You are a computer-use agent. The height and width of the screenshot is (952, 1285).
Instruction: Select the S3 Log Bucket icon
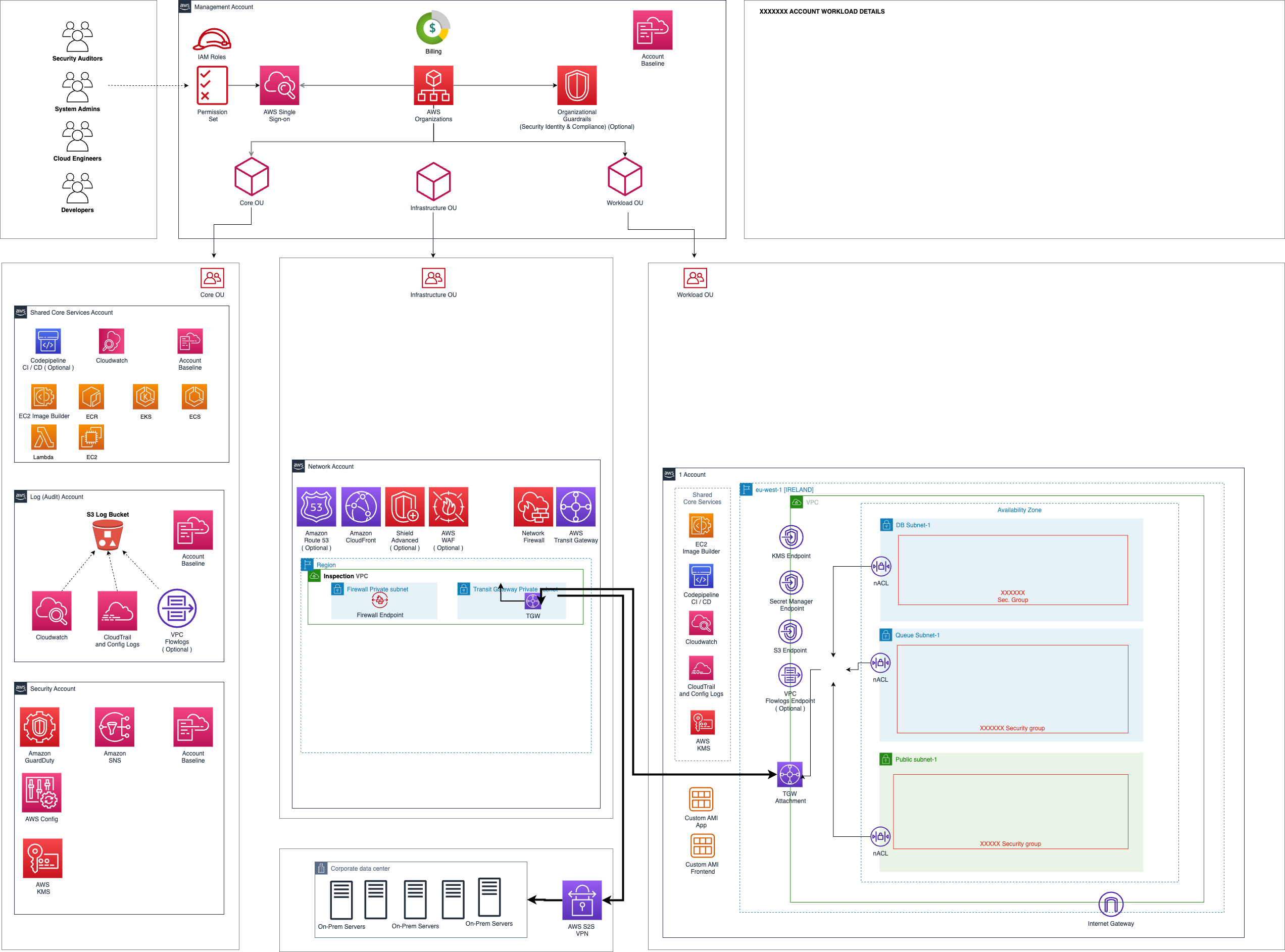(x=108, y=535)
